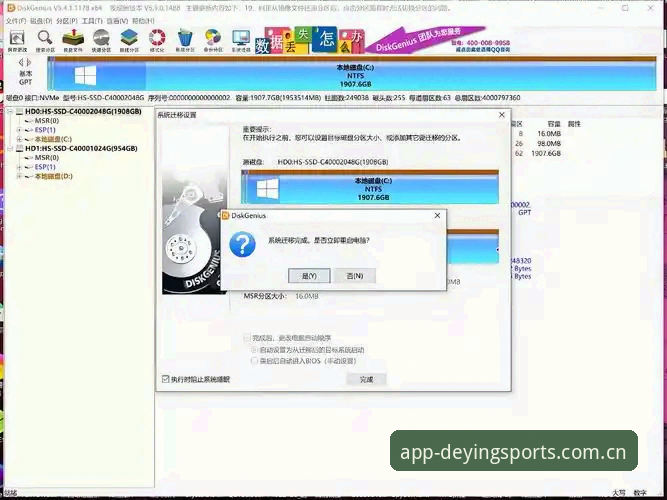
Task: Select the HD0:HS-SSD-C40002048G(1908GB) disk
Action: [83, 111]
